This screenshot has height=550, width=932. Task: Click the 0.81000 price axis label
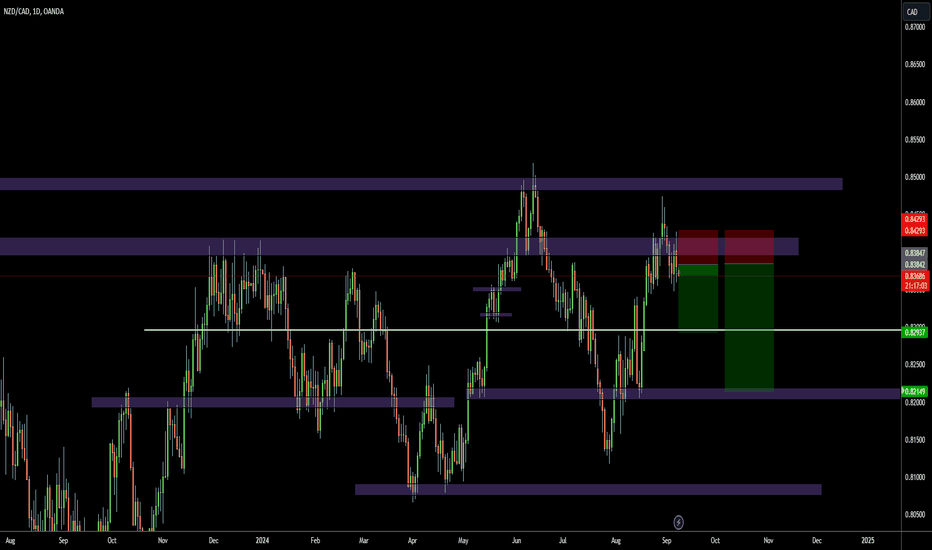915,477
